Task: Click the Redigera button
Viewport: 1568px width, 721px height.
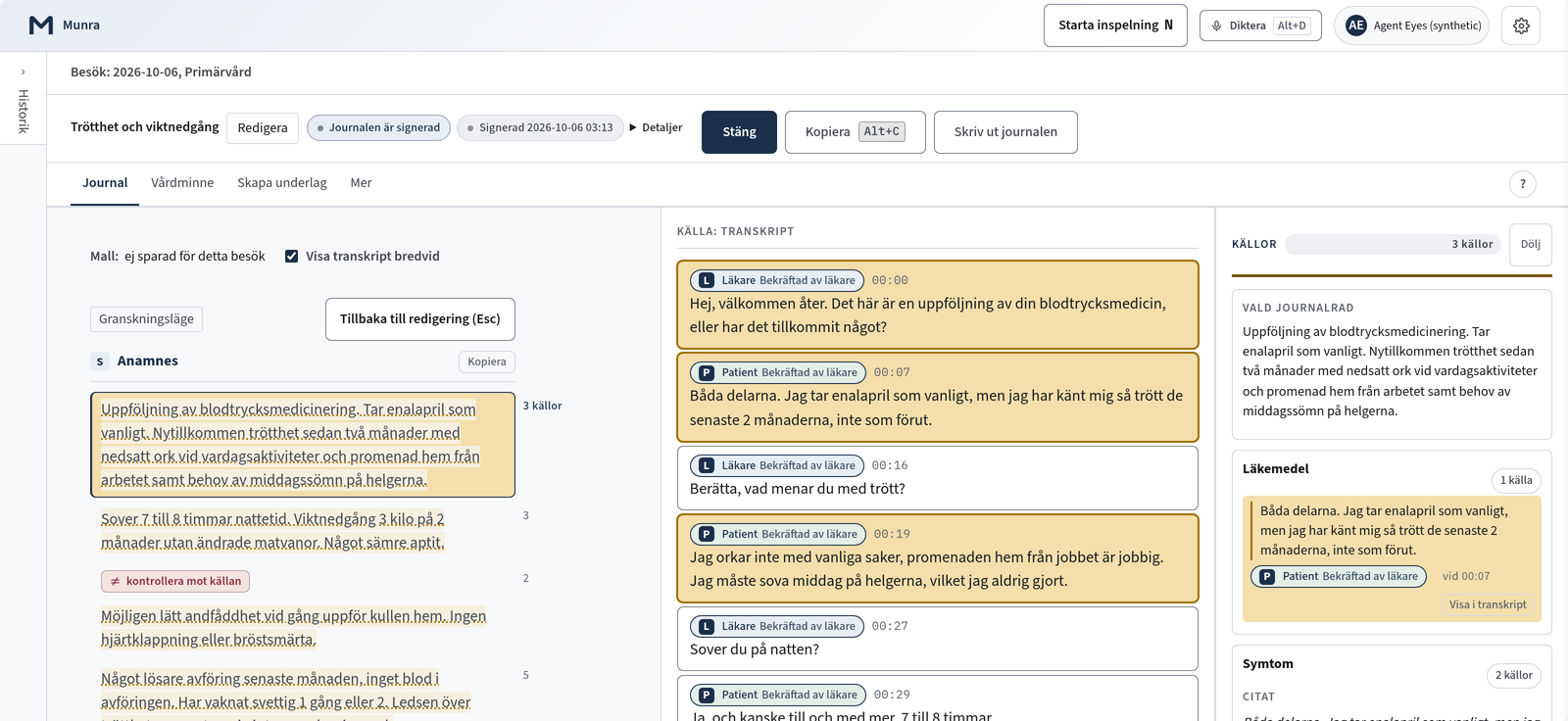Action: pos(263,128)
